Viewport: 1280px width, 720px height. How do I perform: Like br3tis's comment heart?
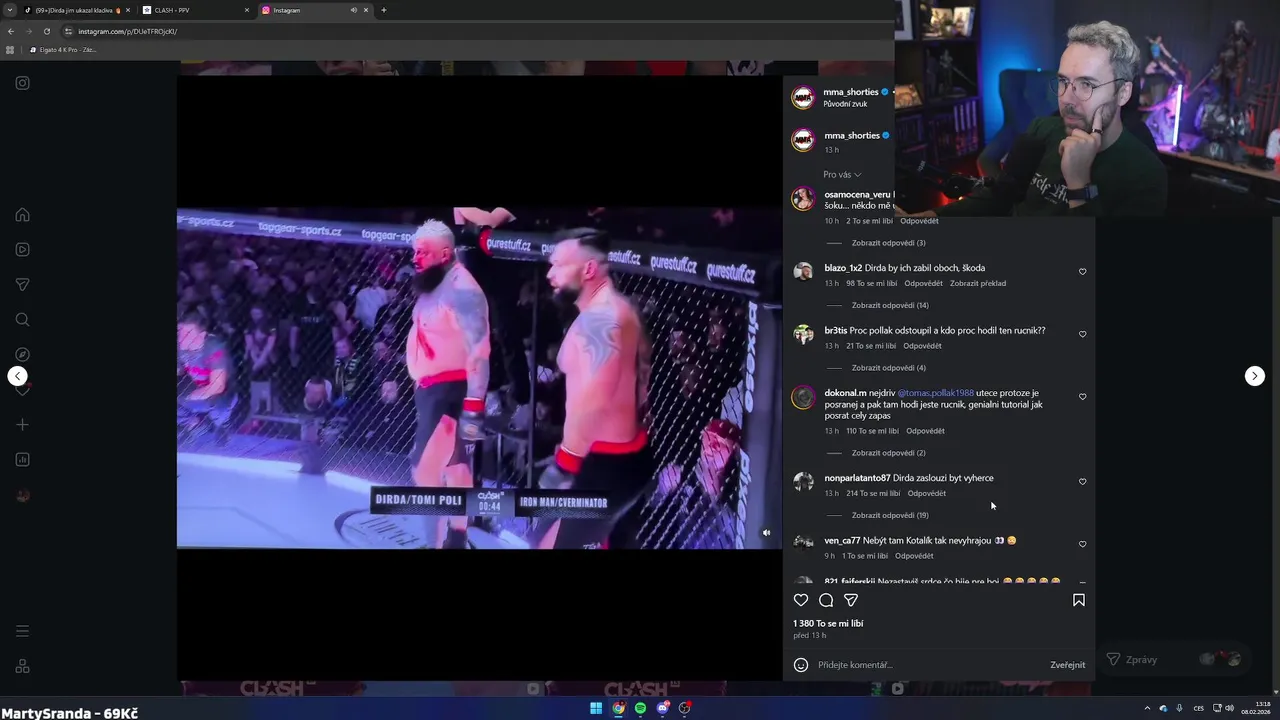click(x=1082, y=334)
